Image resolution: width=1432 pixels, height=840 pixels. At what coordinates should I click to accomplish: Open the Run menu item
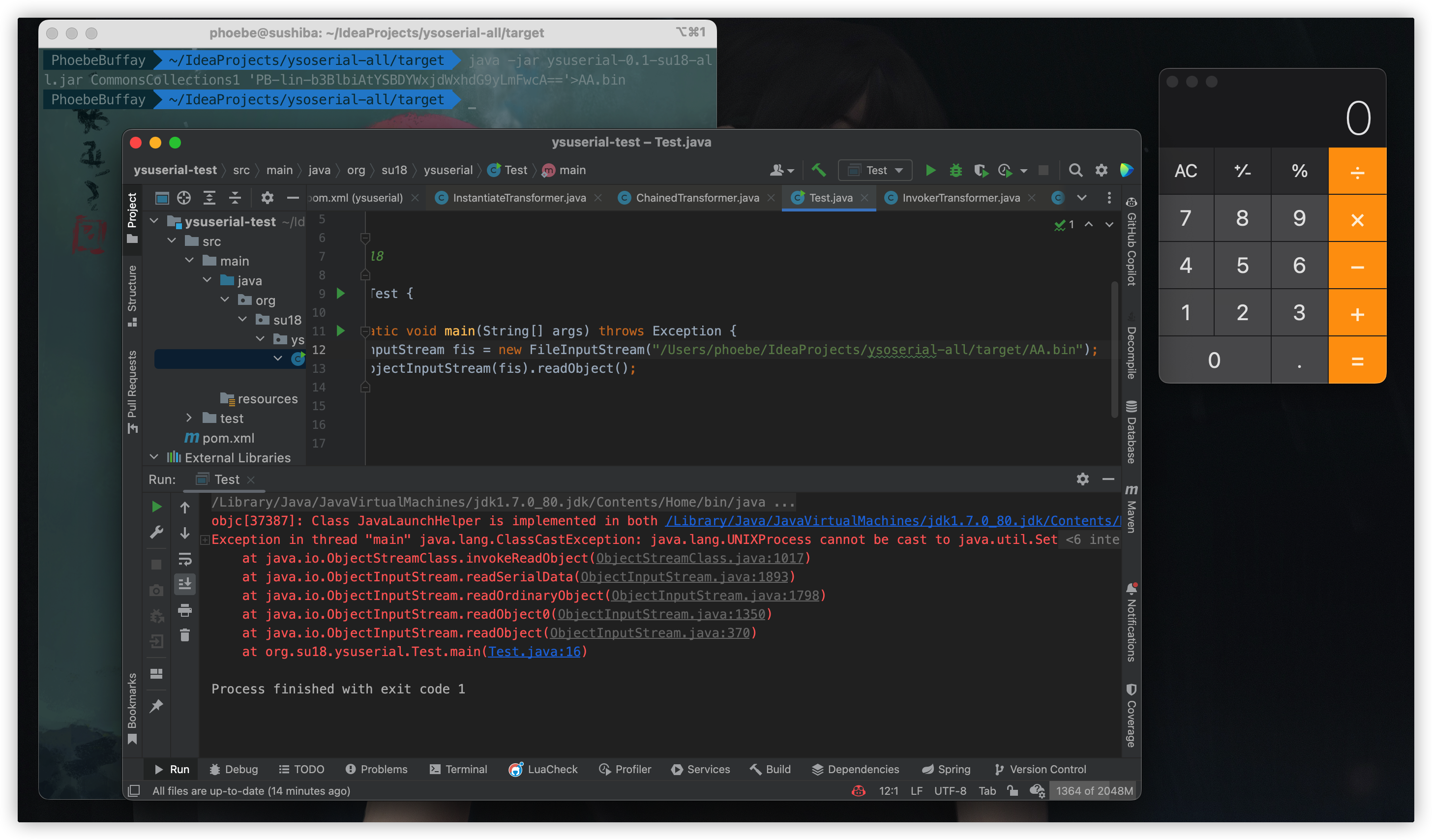[180, 769]
